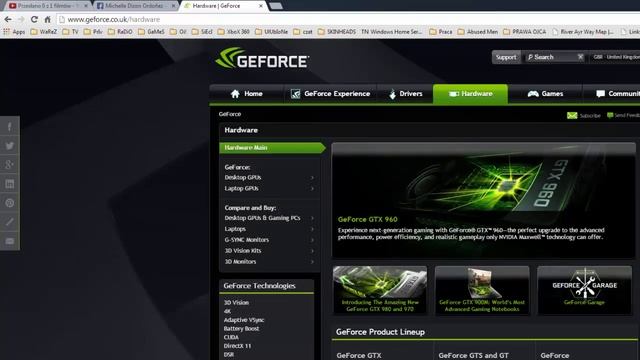The height and width of the screenshot is (360, 640).
Task: Click the green Subscribe envelope icon
Action: click(572, 116)
